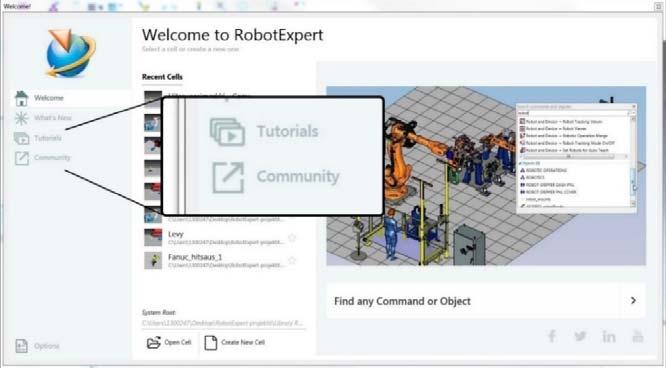The height and width of the screenshot is (368, 666).
Task: Switch to the What's New section
Action: [53, 118]
